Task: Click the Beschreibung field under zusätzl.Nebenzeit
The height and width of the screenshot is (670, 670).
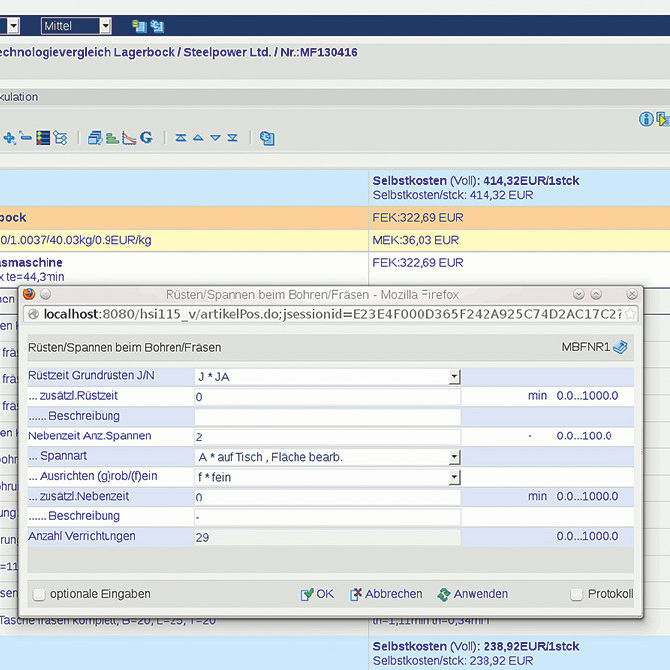Action: [x=327, y=517]
